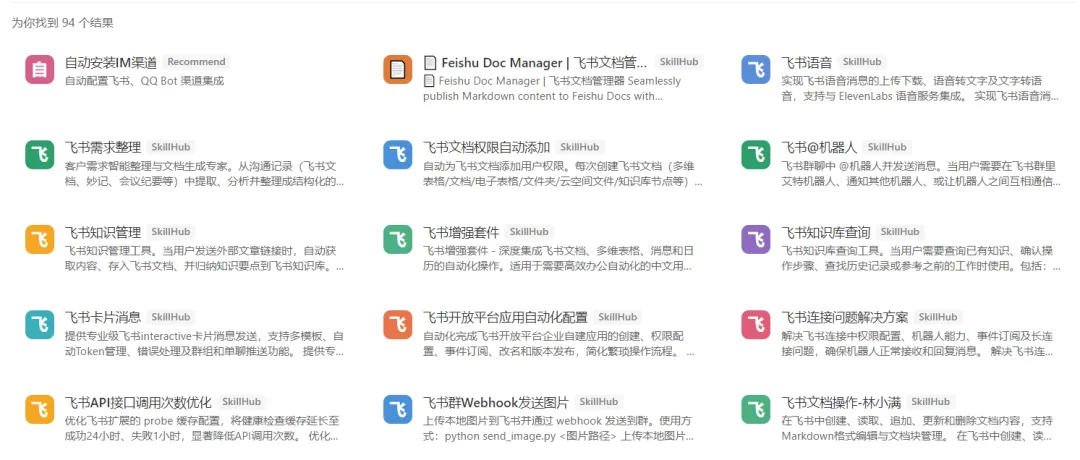1080x460 pixels.
Task: Click the SkillHub tag beside 飞书API接口调用次数优化
Action: [242, 402]
